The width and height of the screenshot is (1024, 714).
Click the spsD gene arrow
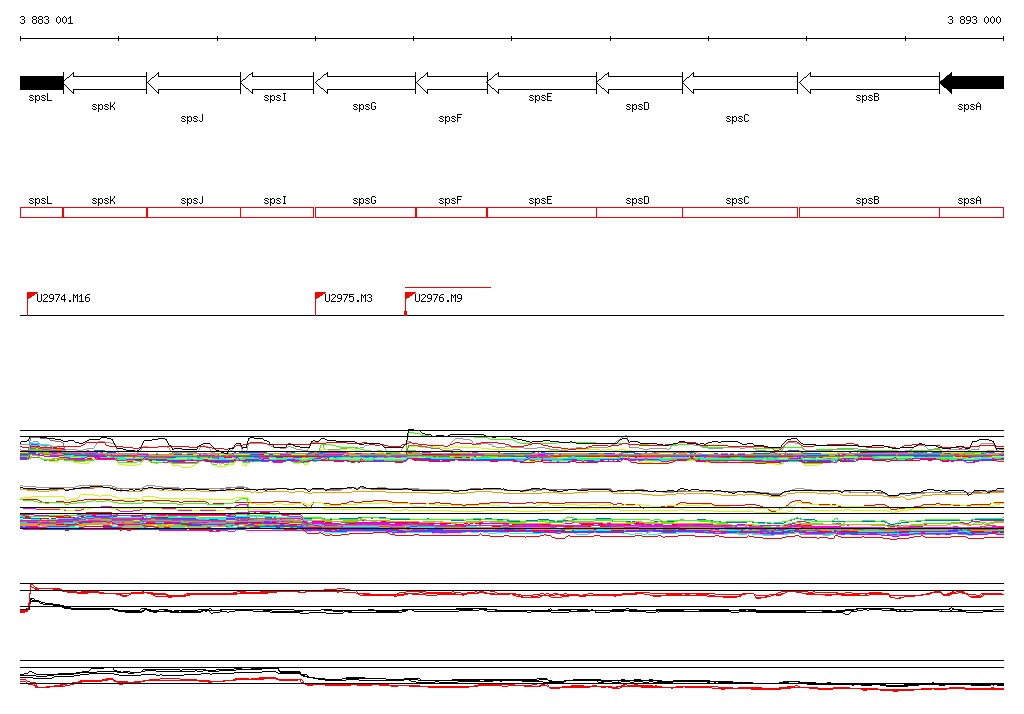[639, 83]
